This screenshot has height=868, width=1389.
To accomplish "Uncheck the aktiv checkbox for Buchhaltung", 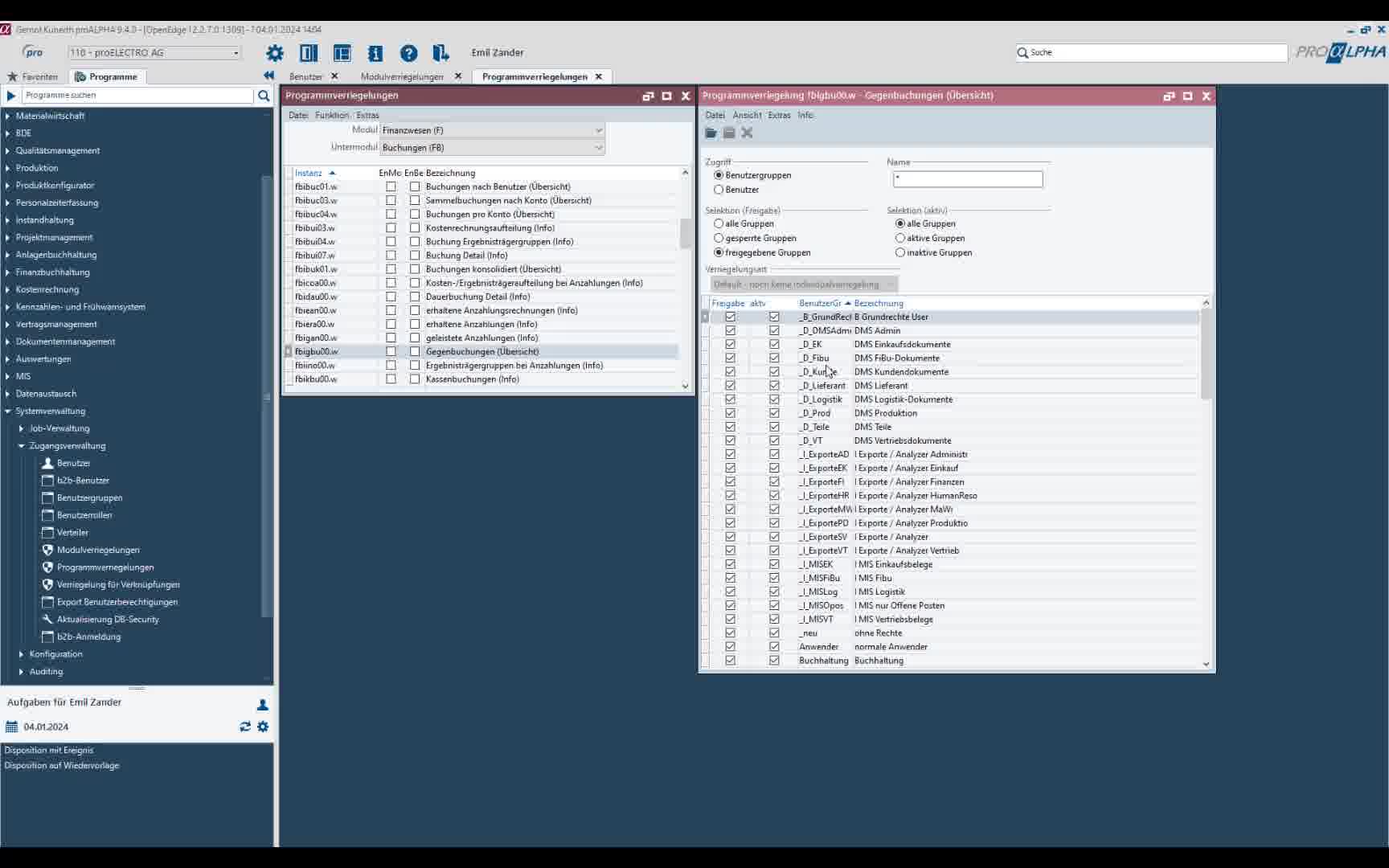I will [x=774, y=661].
